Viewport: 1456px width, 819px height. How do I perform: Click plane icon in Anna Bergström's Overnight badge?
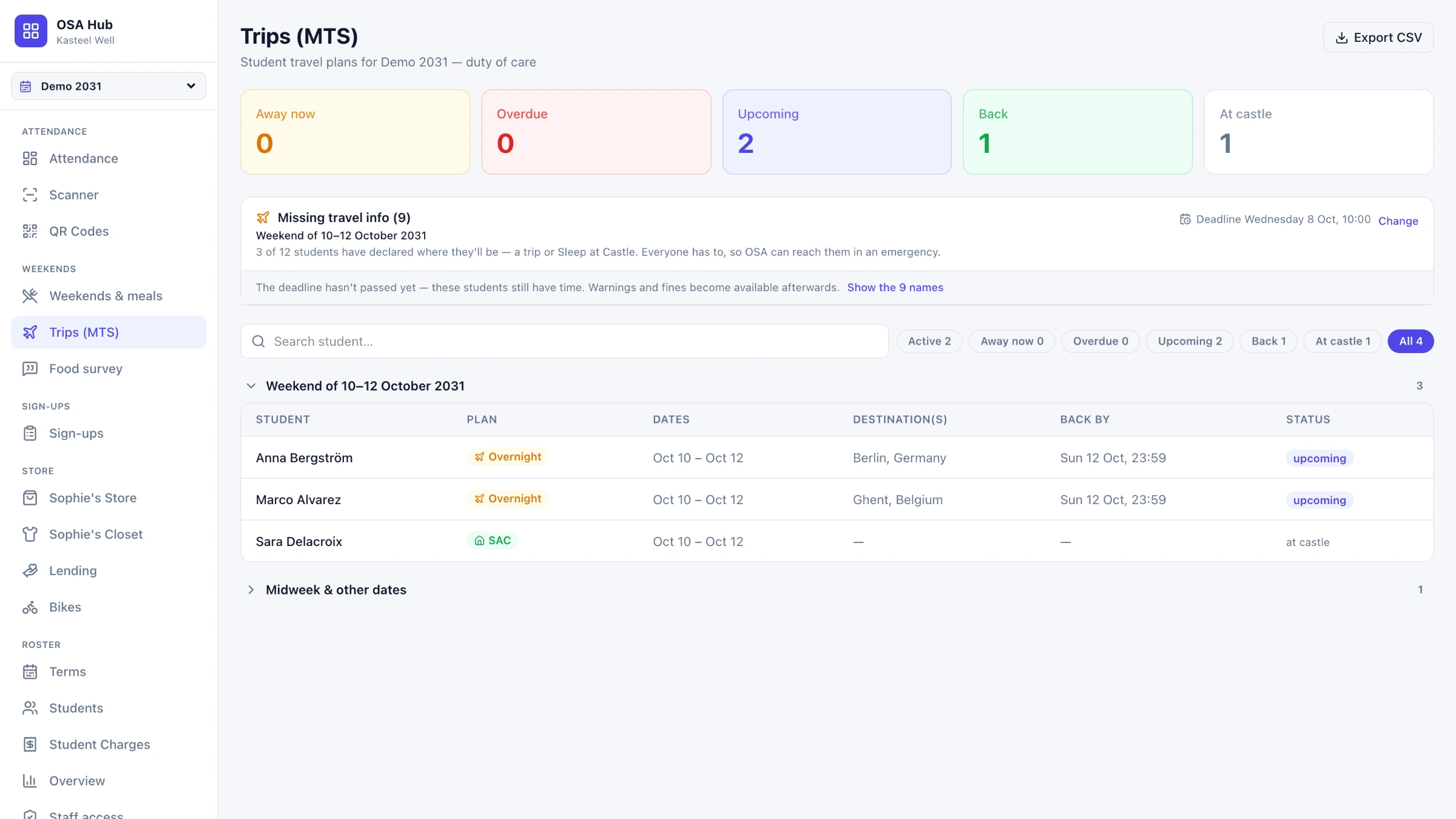click(479, 457)
